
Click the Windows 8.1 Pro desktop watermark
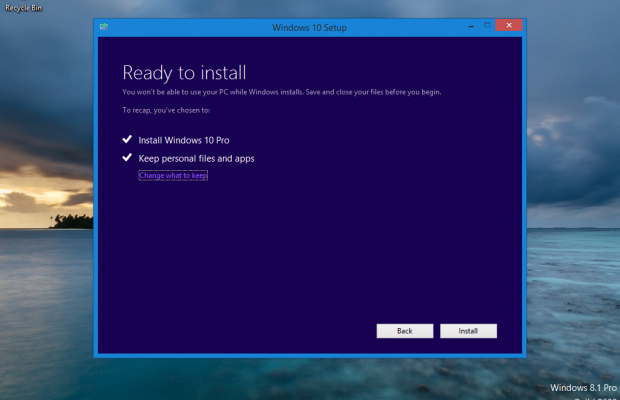(x=582, y=387)
